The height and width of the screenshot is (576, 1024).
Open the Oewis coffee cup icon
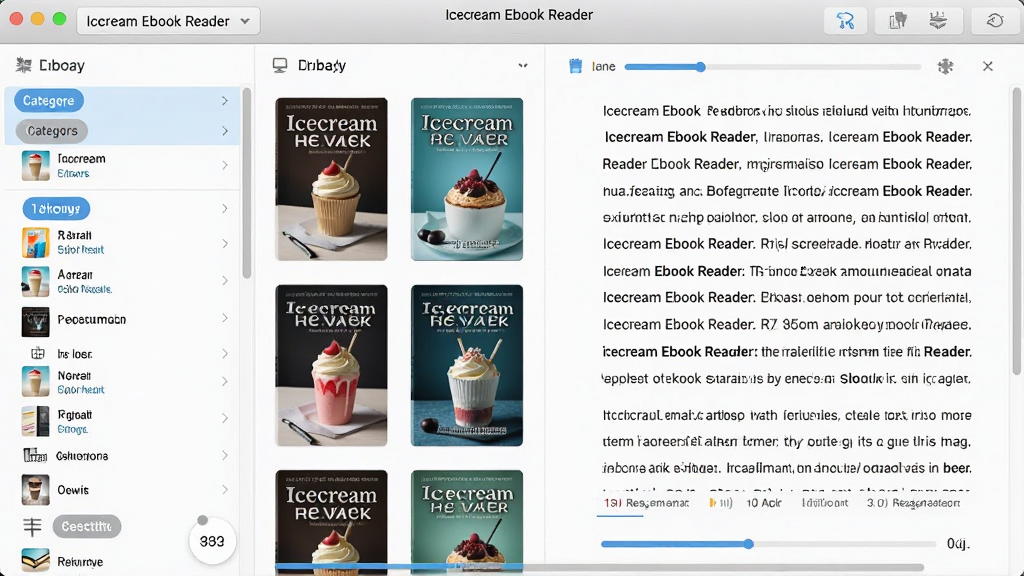(x=35, y=490)
